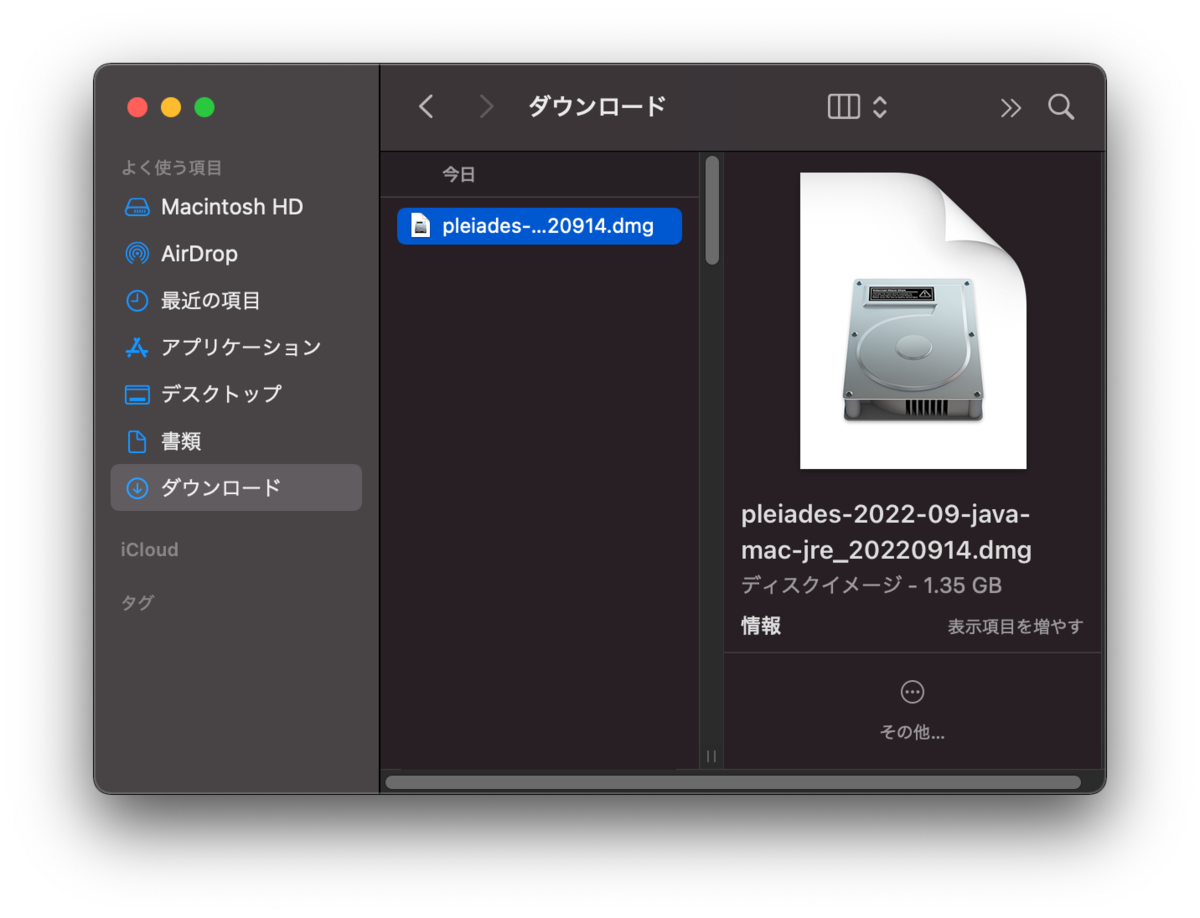Select the pleiades-...20914.dmg file row
The image size is (1200, 918).
pos(539,226)
